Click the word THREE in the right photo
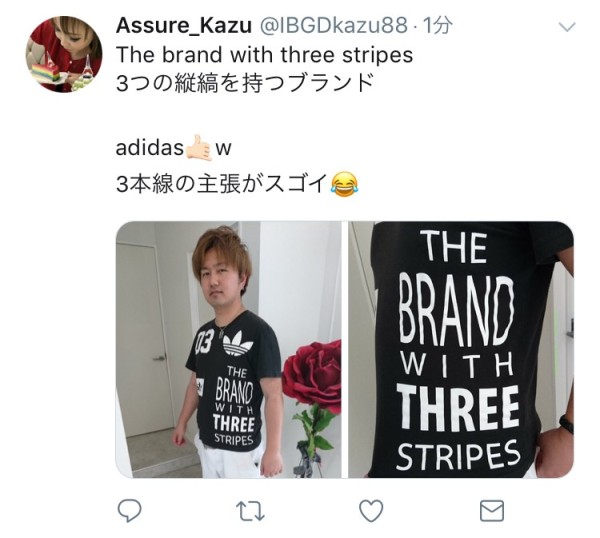This screenshot has width=600, height=538. click(458, 410)
